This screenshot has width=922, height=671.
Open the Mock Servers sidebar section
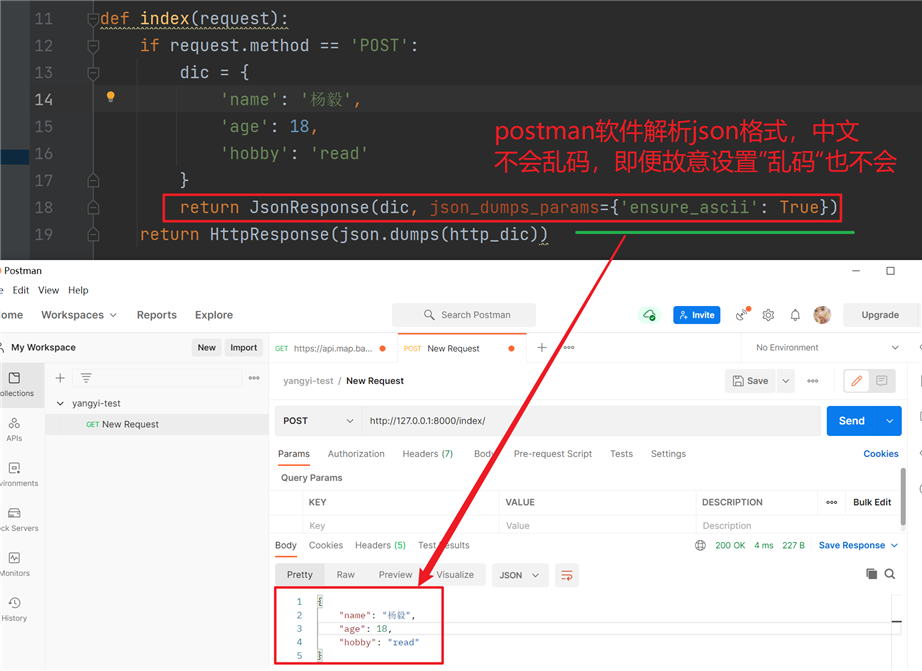click(x=14, y=519)
